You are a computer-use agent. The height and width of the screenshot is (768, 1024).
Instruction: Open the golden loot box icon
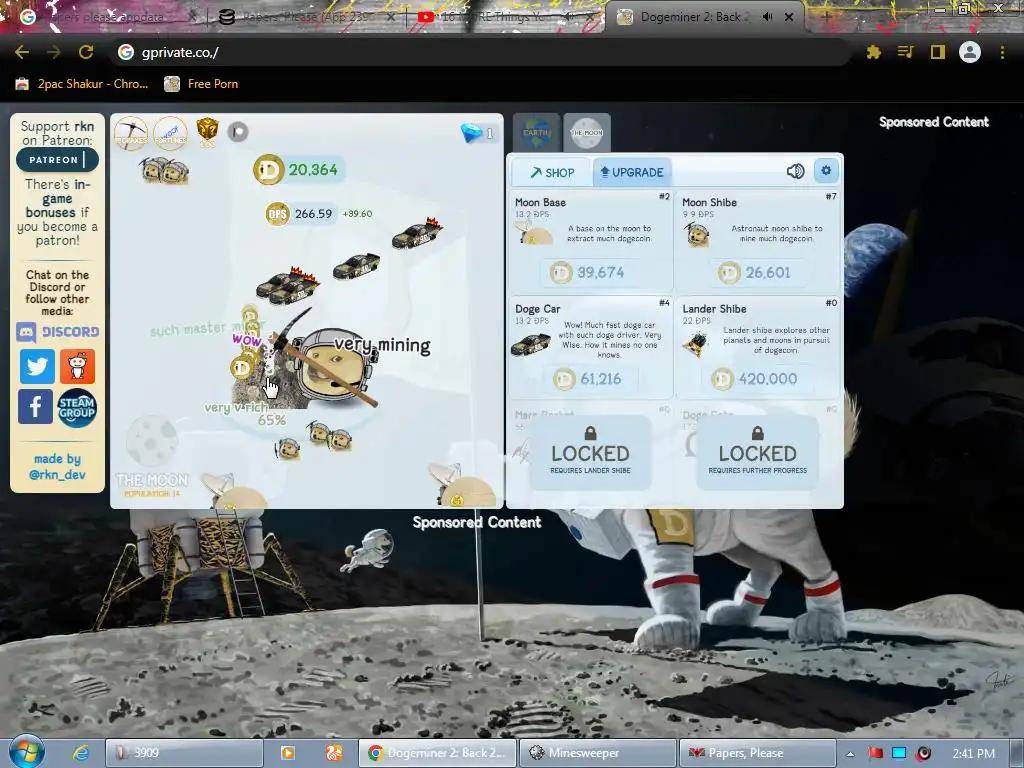pyautogui.click(x=207, y=132)
